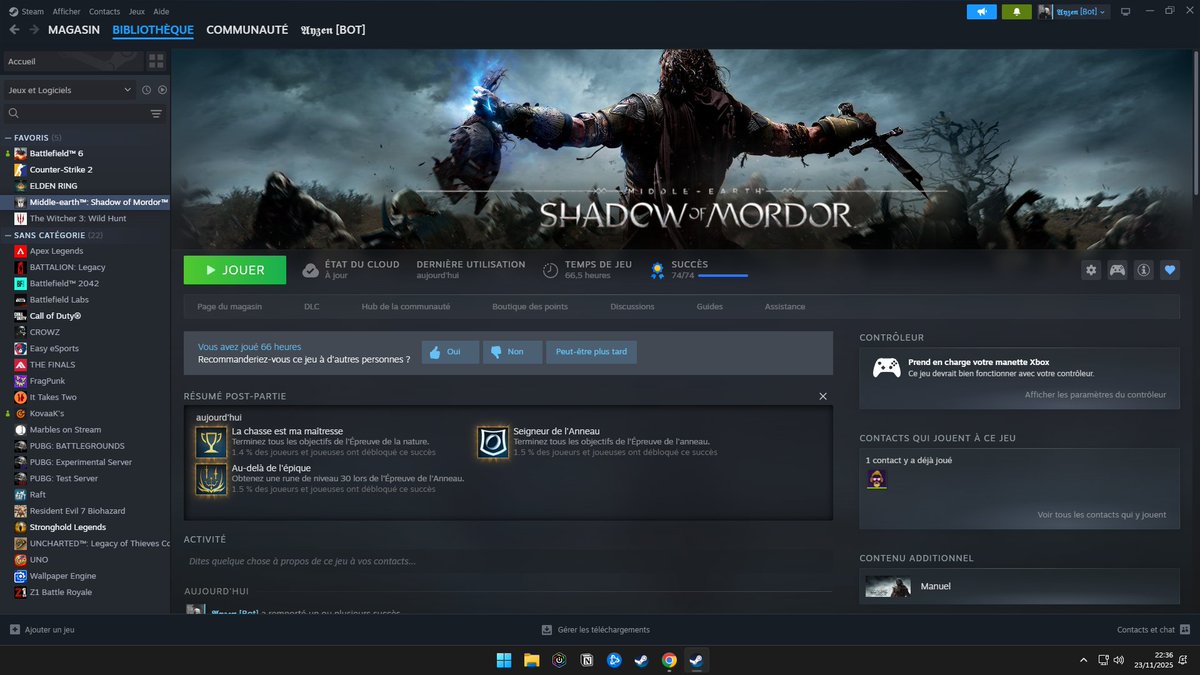The image size is (1200, 675).
Task: Open Au-delà de l'épique achievement icon
Action: point(211,478)
